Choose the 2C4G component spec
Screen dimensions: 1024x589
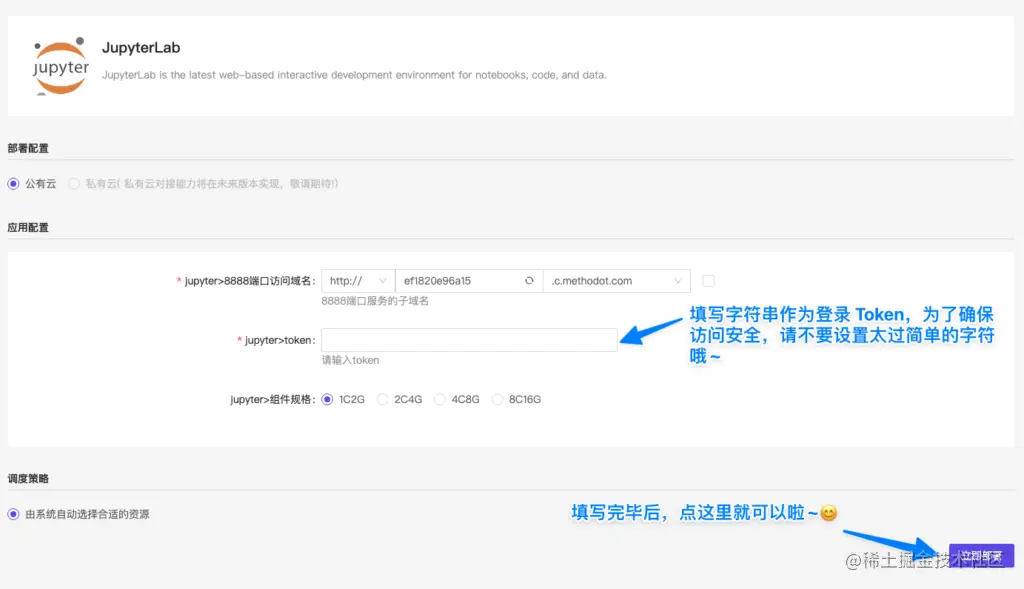pos(383,399)
